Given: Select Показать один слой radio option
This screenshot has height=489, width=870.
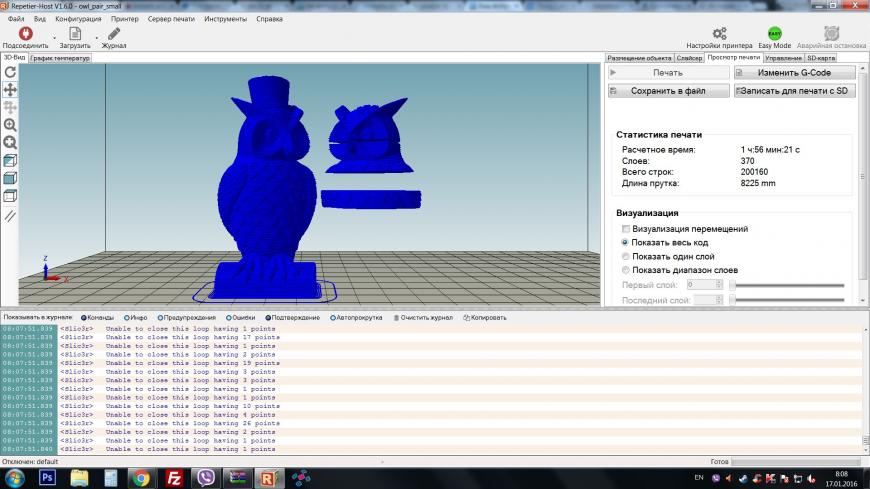Looking at the screenshot, I should [x=625, y=256].
